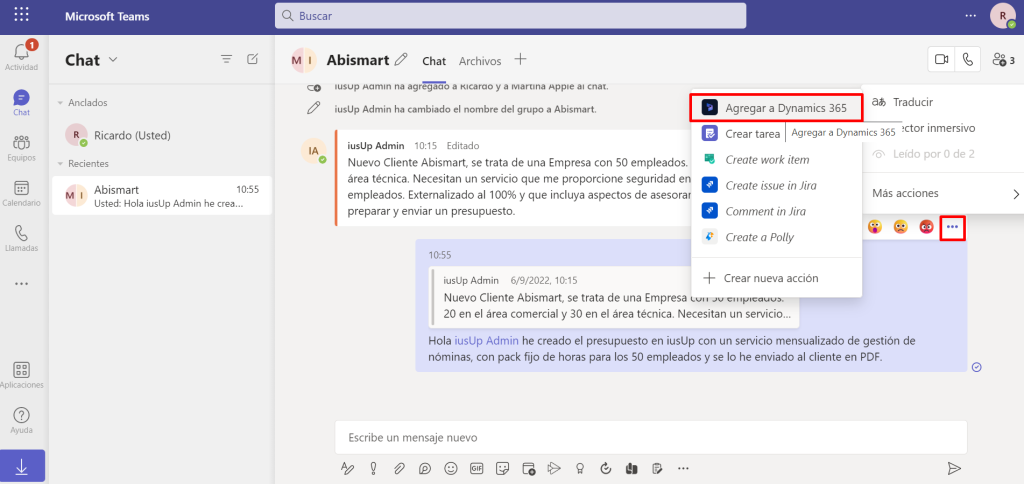Open settings ellipsis in top bar
1024x484 pixels.
[x=971, y=15]
